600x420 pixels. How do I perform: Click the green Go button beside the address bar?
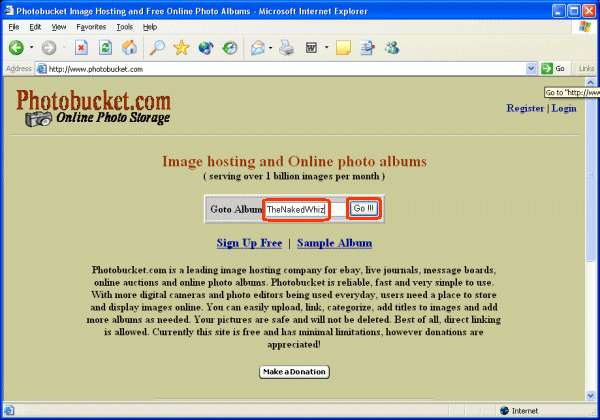point(553,68)
